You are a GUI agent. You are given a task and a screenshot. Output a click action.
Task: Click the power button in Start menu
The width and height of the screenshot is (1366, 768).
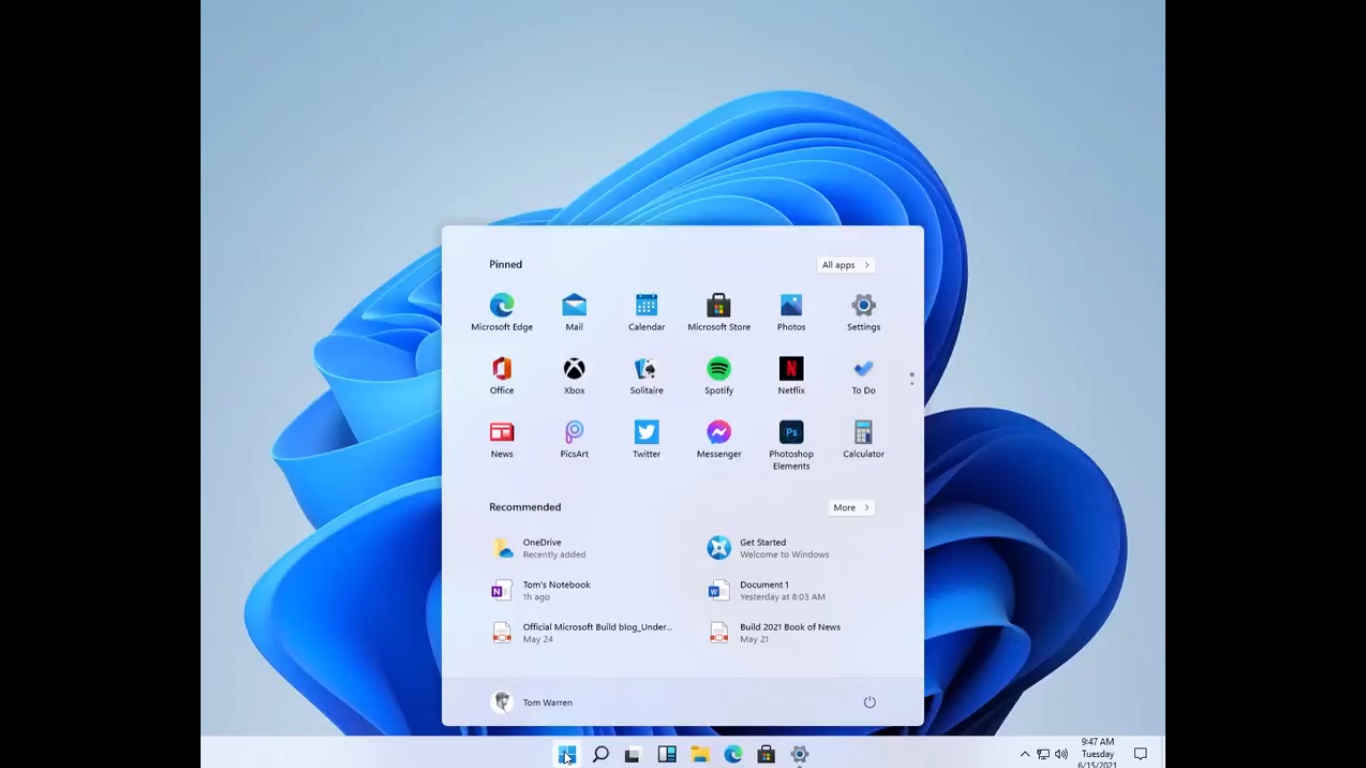tap(869, 702)
